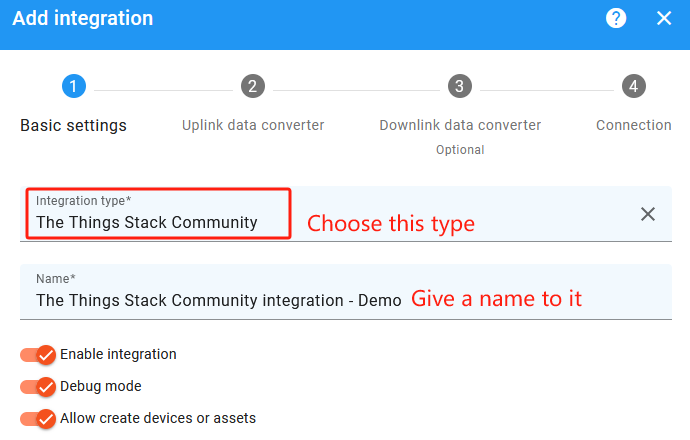Click the step 3 circle icon
The width and height of the screenshot is (690, 440).
[459, 86]
